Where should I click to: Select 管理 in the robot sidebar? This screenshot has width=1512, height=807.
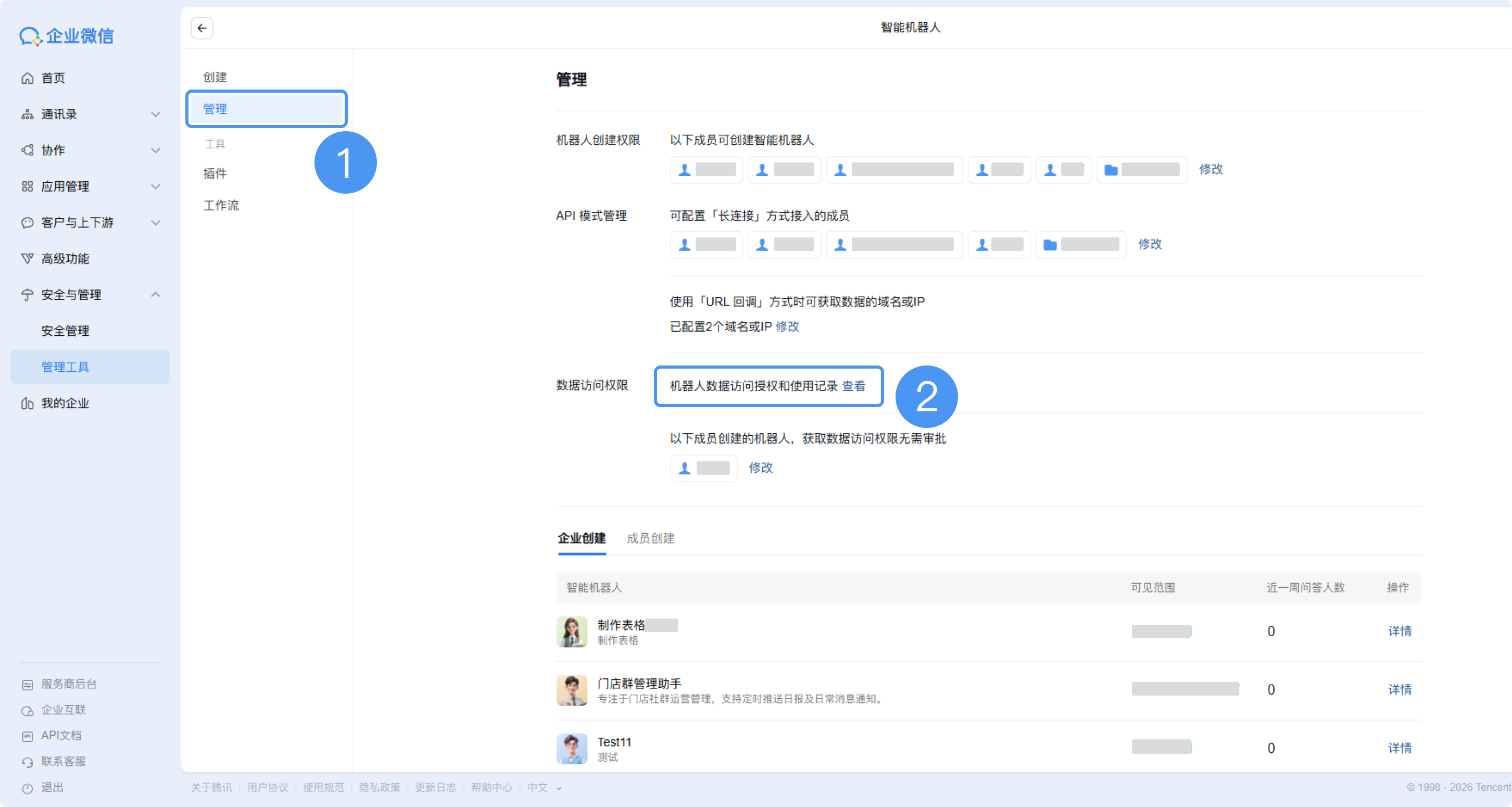267,109
